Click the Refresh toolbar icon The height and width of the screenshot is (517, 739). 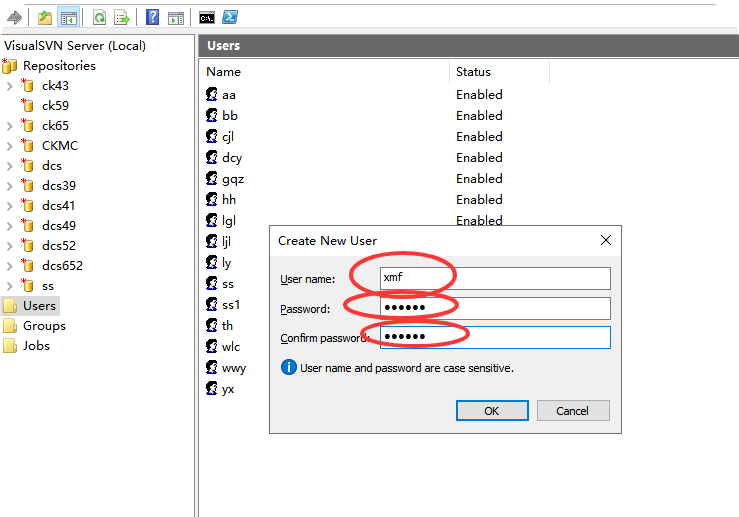coord(99,18)
